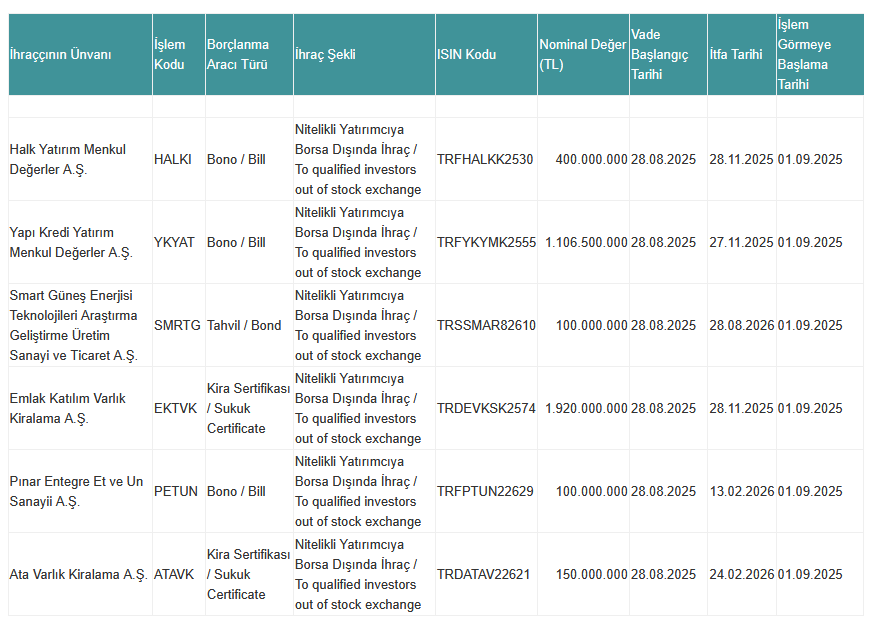Image resolution: width=876 pixels, height=629 pixels.
Task: Click ISIN code TRFPTUN22629
Action: coord(485,492)
